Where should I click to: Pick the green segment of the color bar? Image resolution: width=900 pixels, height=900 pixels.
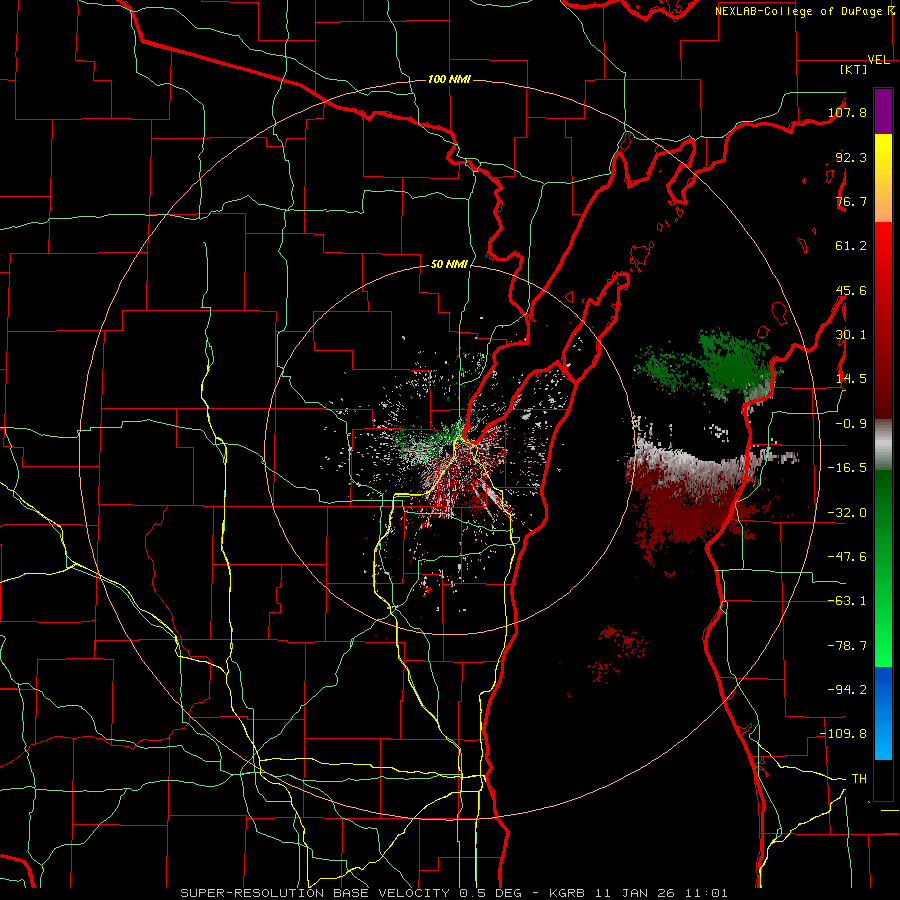883,568
